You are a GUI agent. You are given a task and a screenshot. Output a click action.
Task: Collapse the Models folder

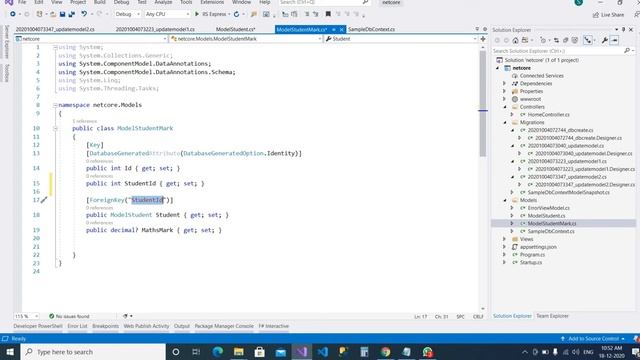(x=505, y=200)
